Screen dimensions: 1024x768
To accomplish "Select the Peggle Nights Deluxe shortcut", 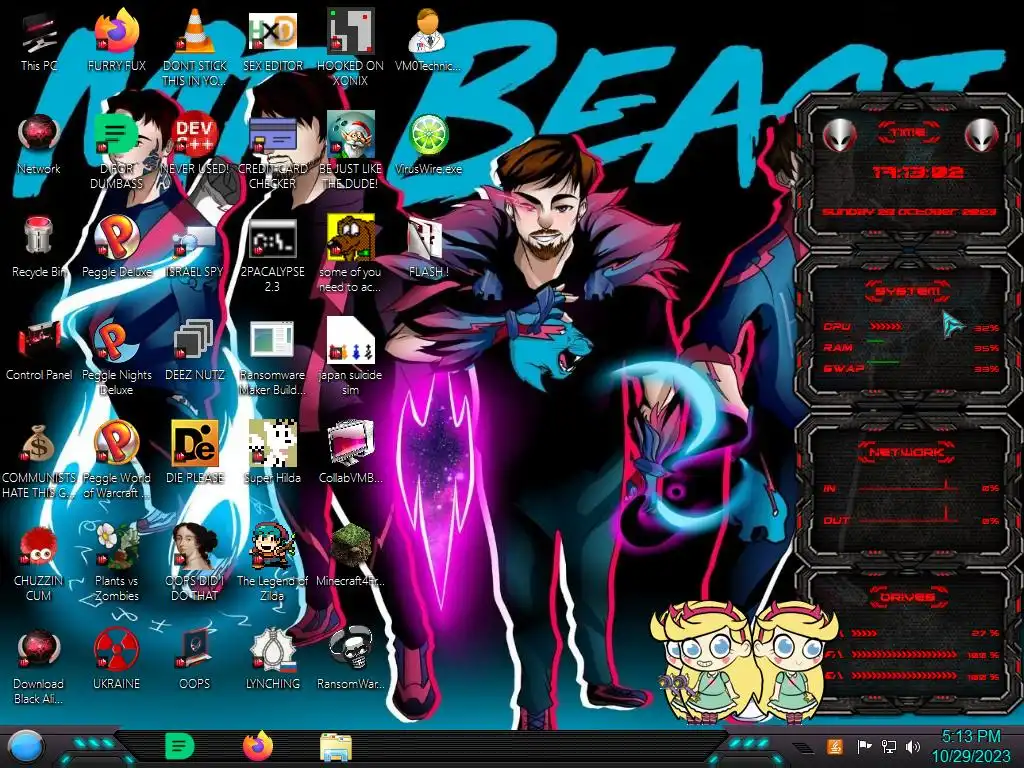I will tap(117, 357).
